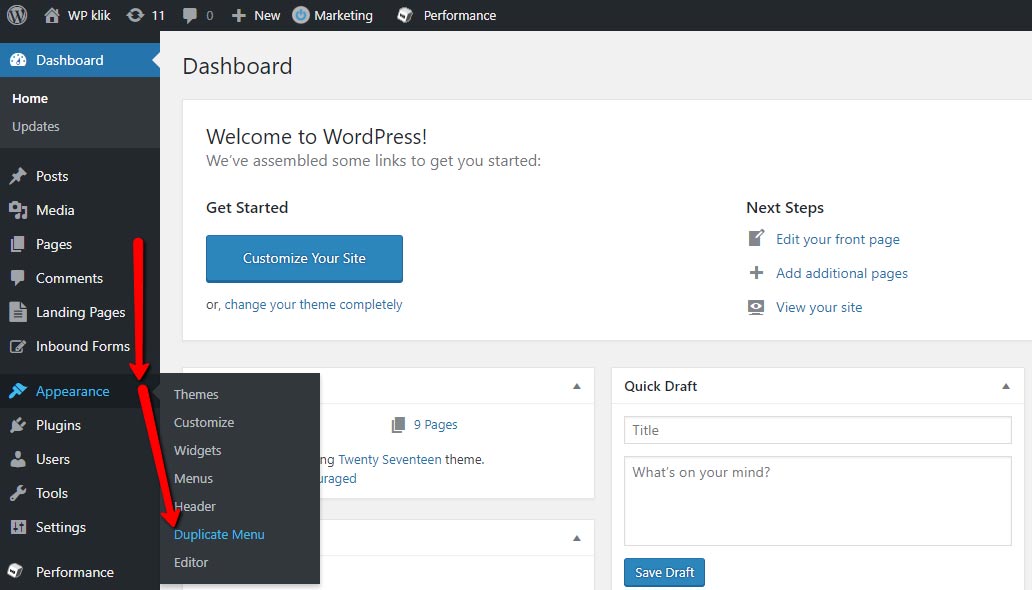Screen dimensions: 1032x590
Task: Click the plus icon beside New
Action: (238, 15)
